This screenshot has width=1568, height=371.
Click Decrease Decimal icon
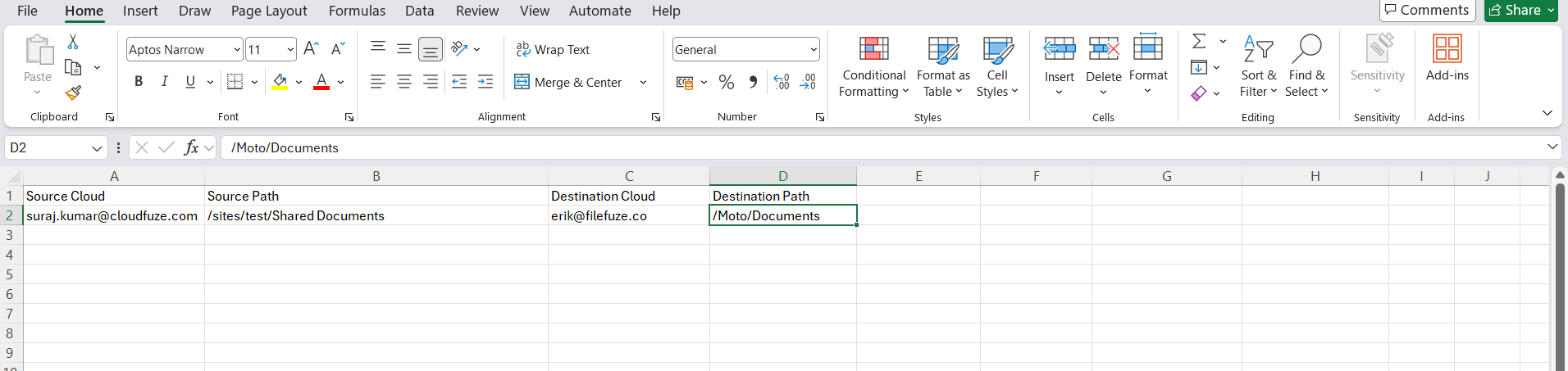pyautogui.click(x=808, y=82)
